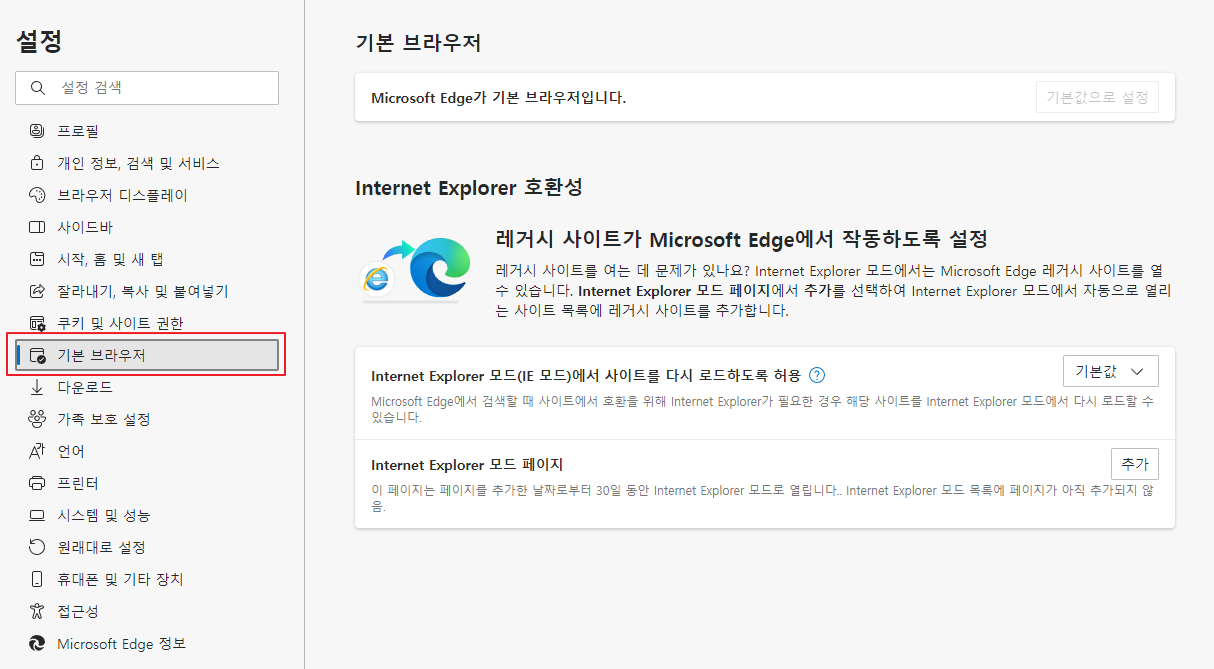Click the Internet Explorer 모드 페이지 label
Viewport: 1214px width, 669px height.
pyautogui.click(x=467, y=465)
